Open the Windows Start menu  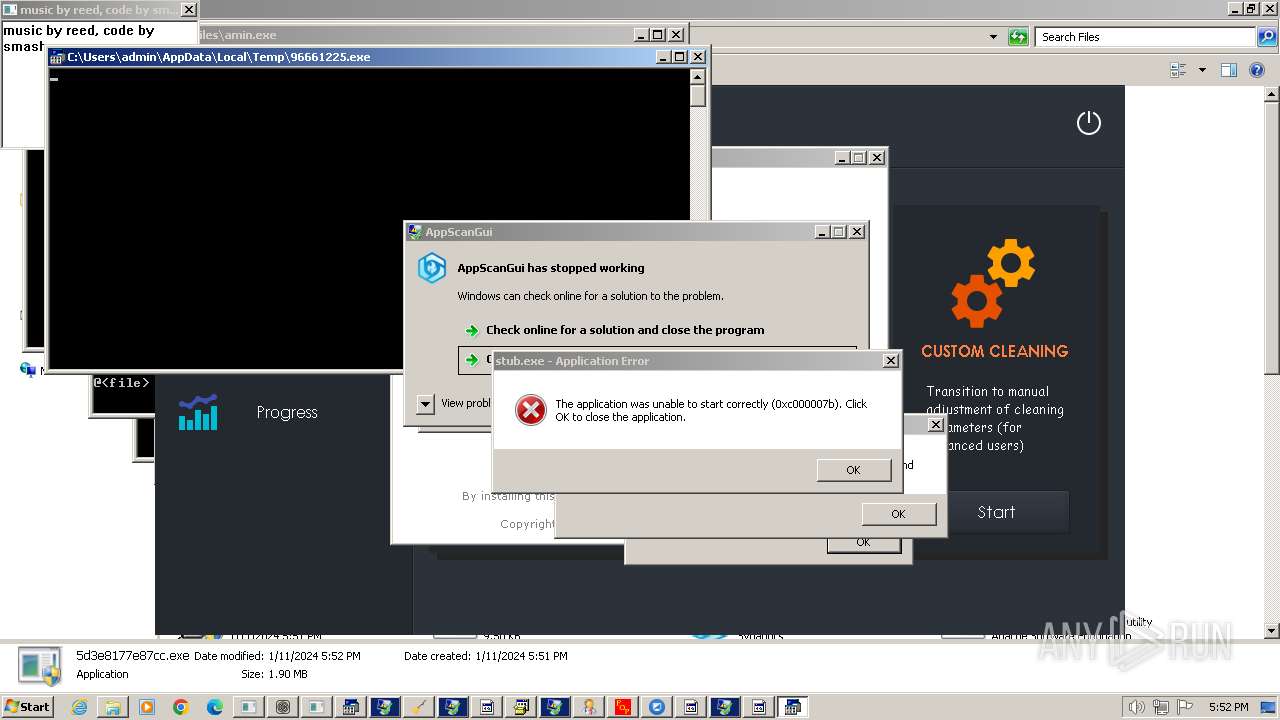(27, 707)
